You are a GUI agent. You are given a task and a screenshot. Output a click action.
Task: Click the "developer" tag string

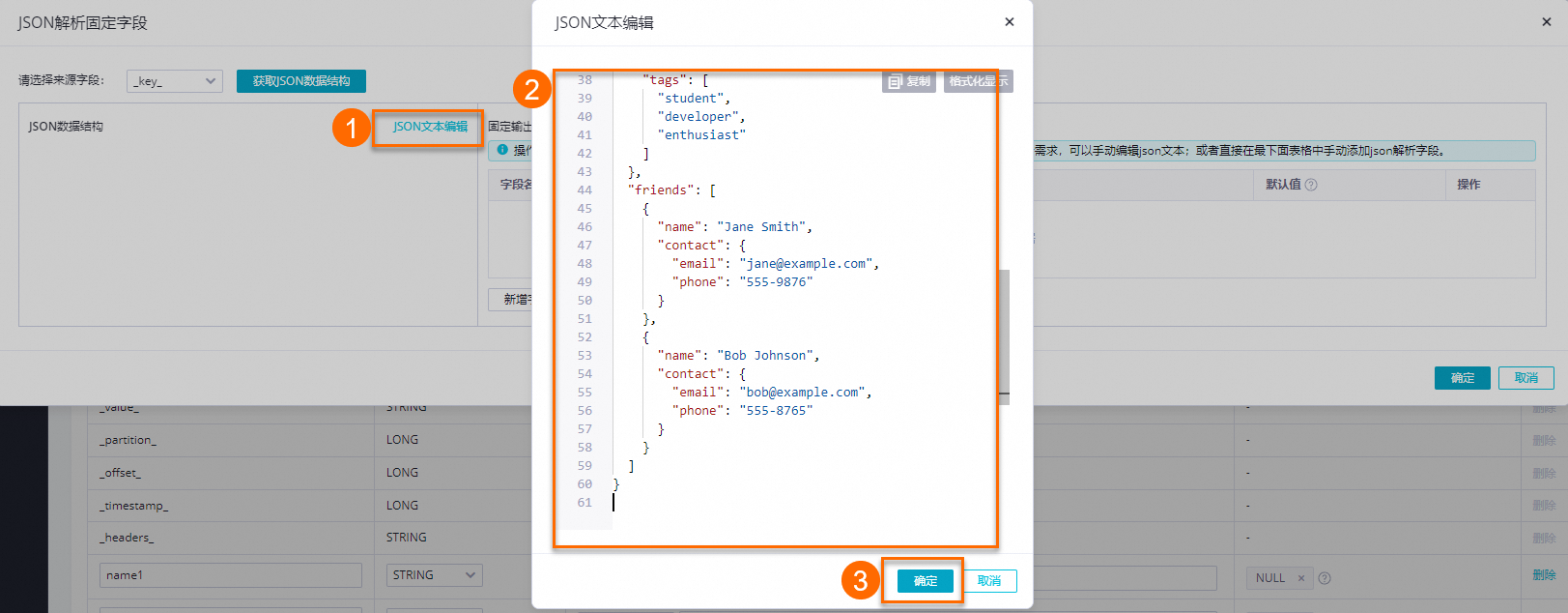coord(698,117)
